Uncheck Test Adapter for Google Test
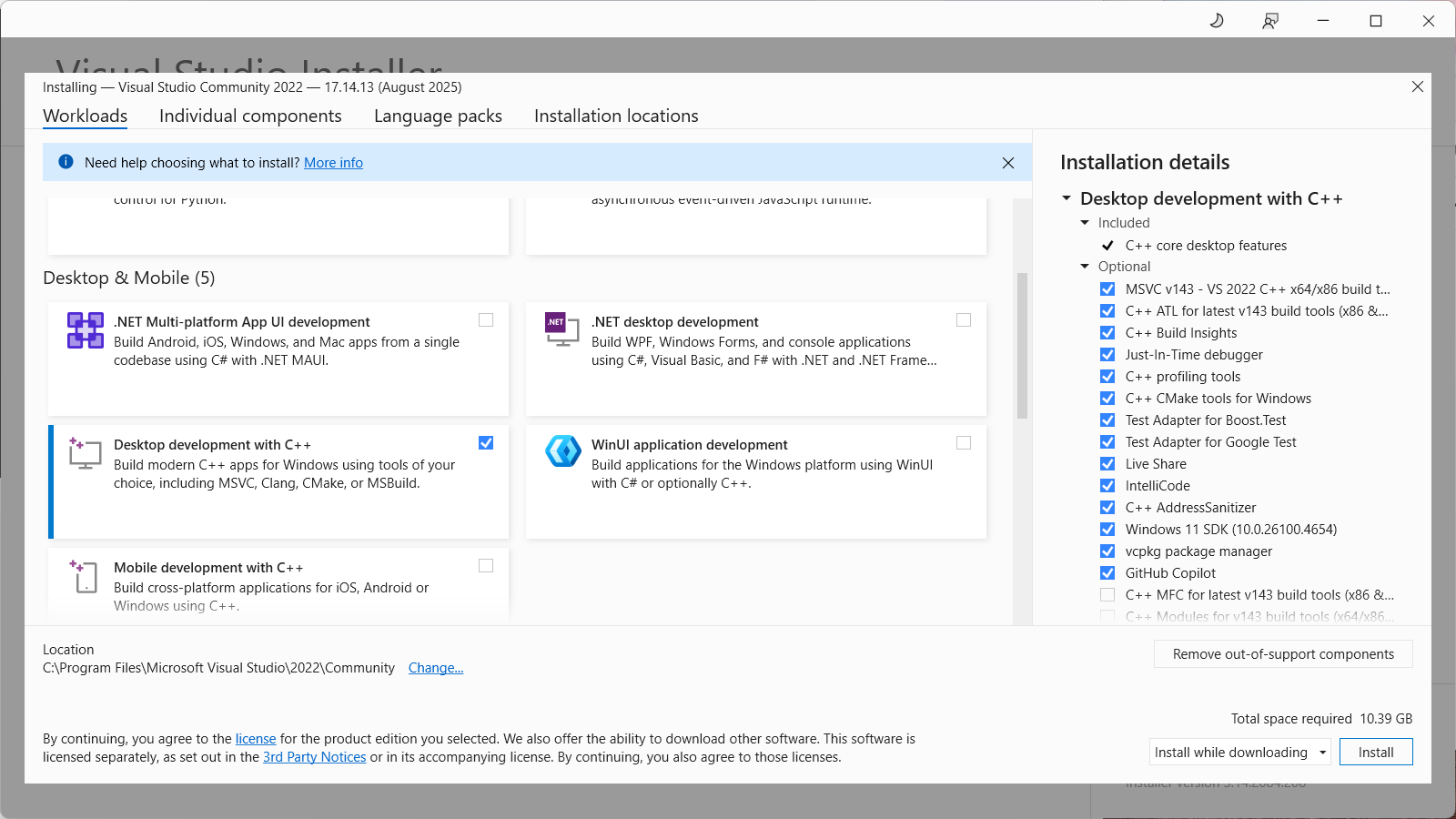 pyautogui.click(x=1107, y=442)
